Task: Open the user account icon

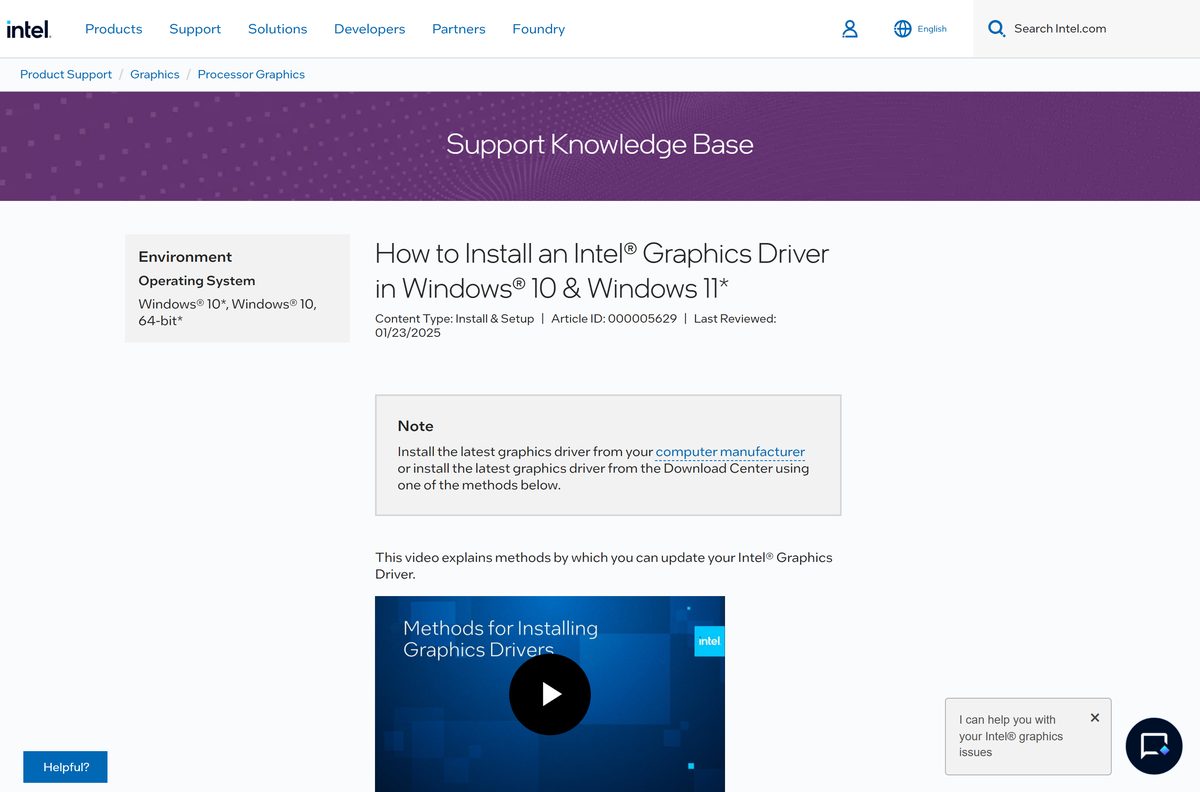Action: [850, 29]
